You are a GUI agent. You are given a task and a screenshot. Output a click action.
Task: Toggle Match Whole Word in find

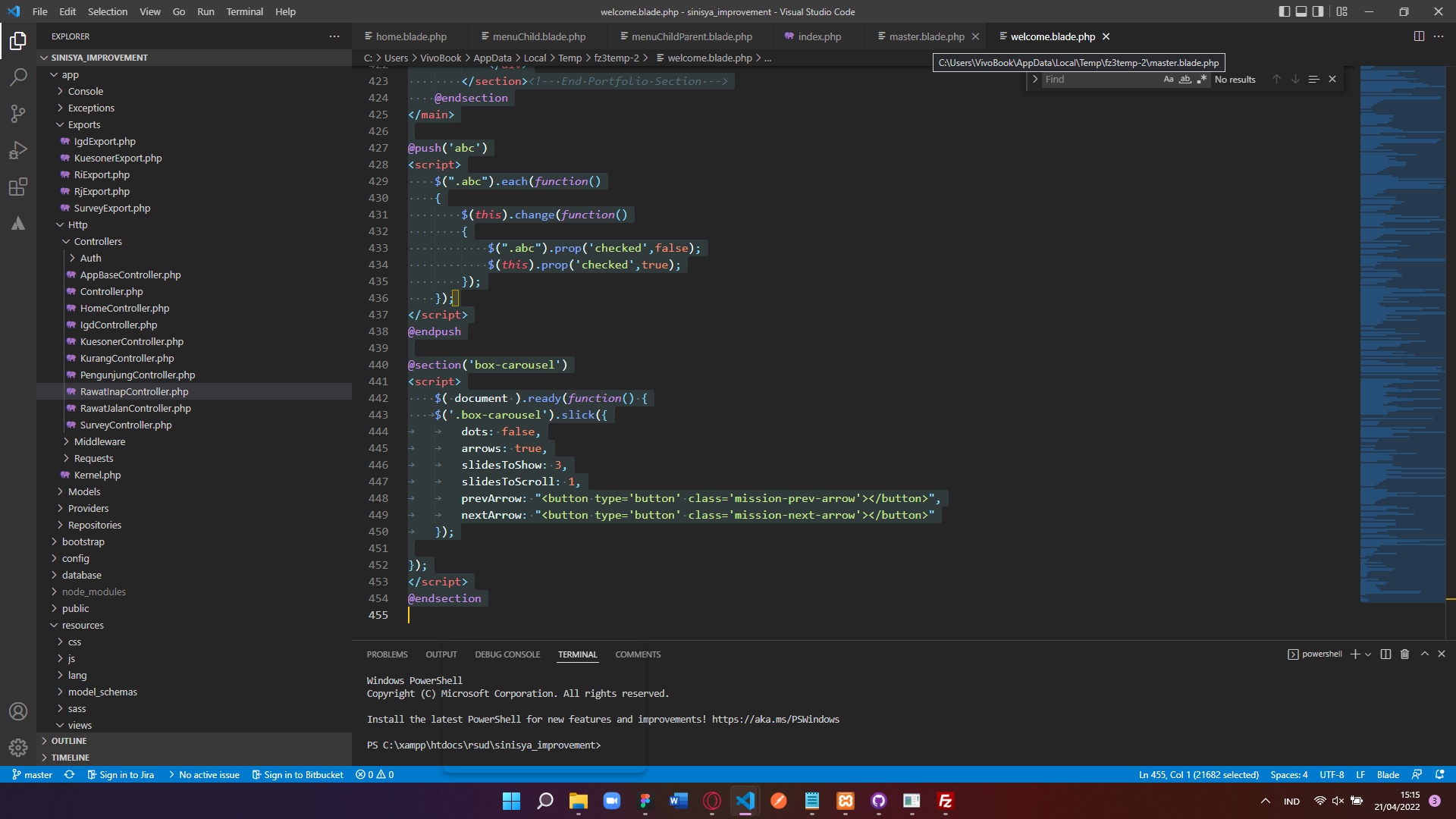(x=1185, y=79)
